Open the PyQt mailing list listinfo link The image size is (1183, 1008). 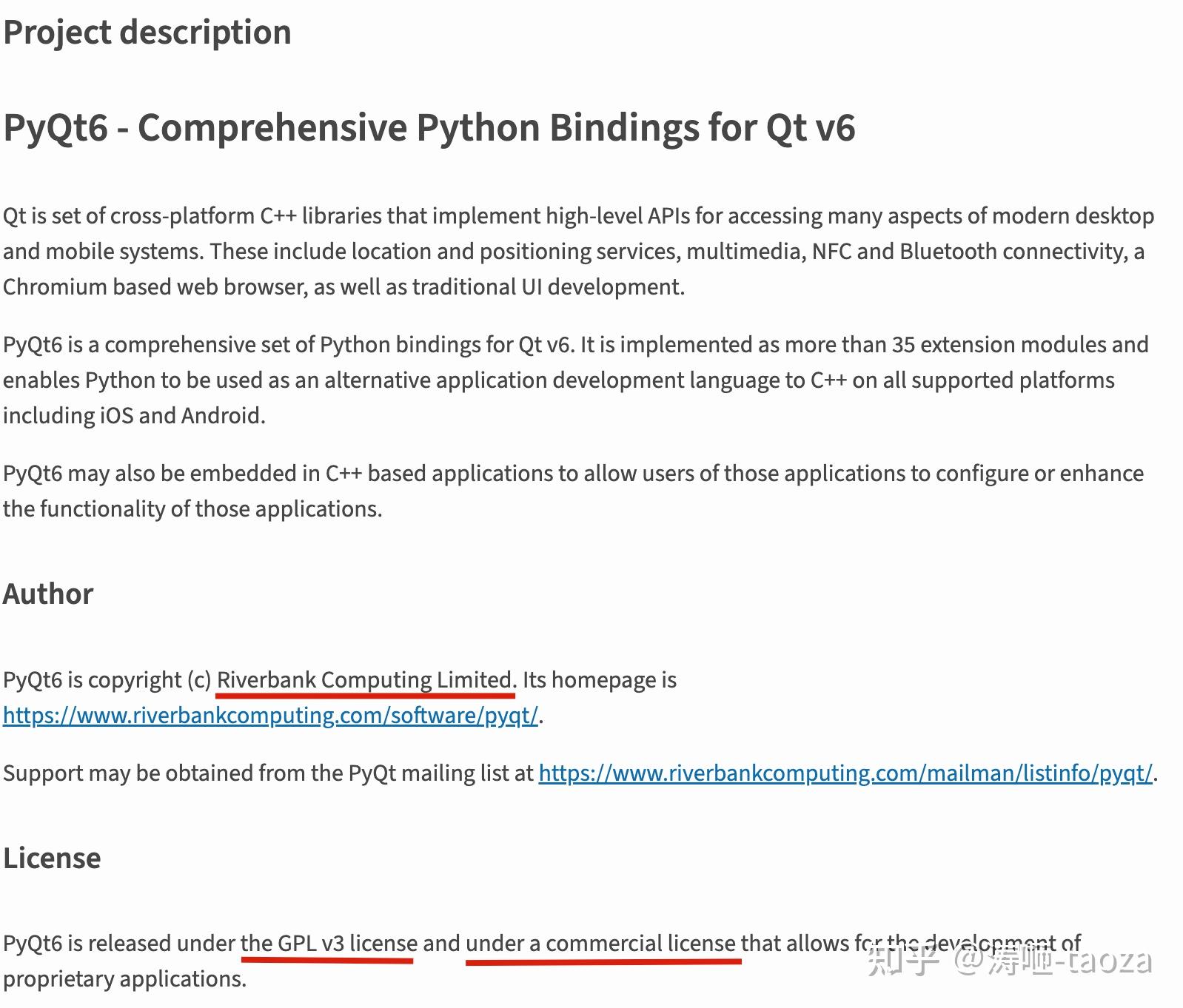click(845, 773)
